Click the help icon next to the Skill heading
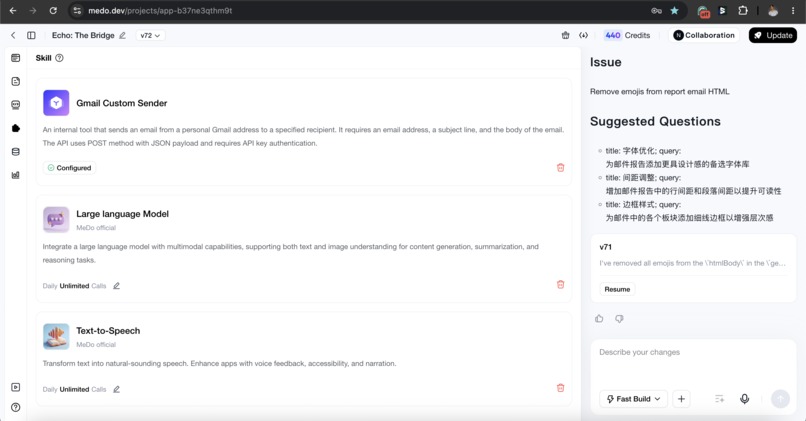Viewport: 806px width, 421px height. click(x=59, y=58)
